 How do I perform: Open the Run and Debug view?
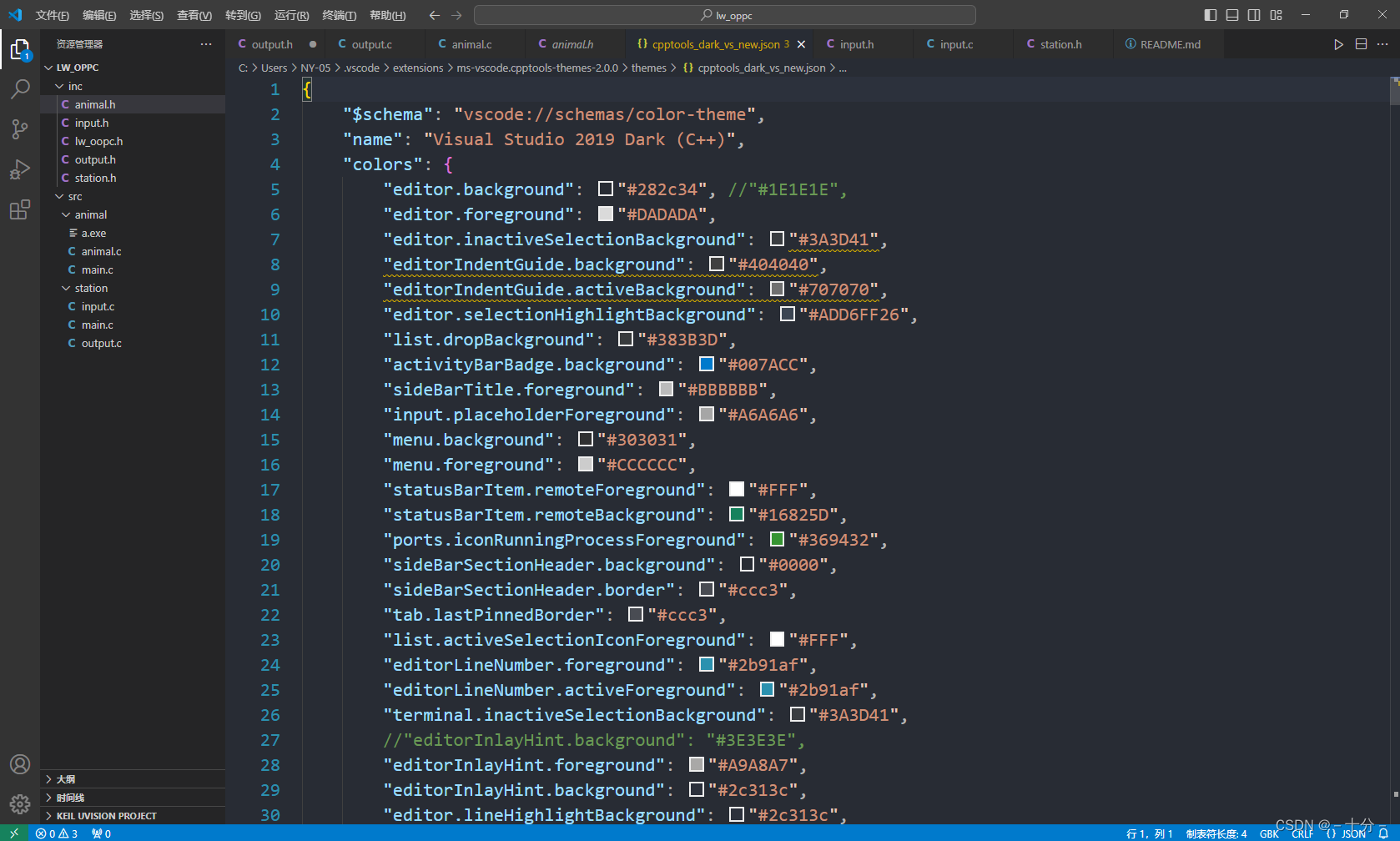click(x=20, y=169)
